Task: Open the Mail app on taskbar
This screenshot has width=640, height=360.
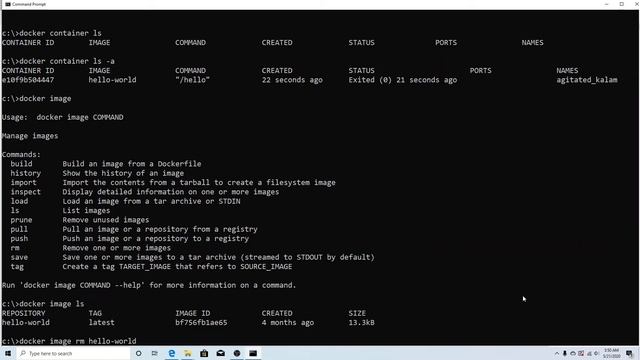Action: pyautogui.click(x=220, y=353)
